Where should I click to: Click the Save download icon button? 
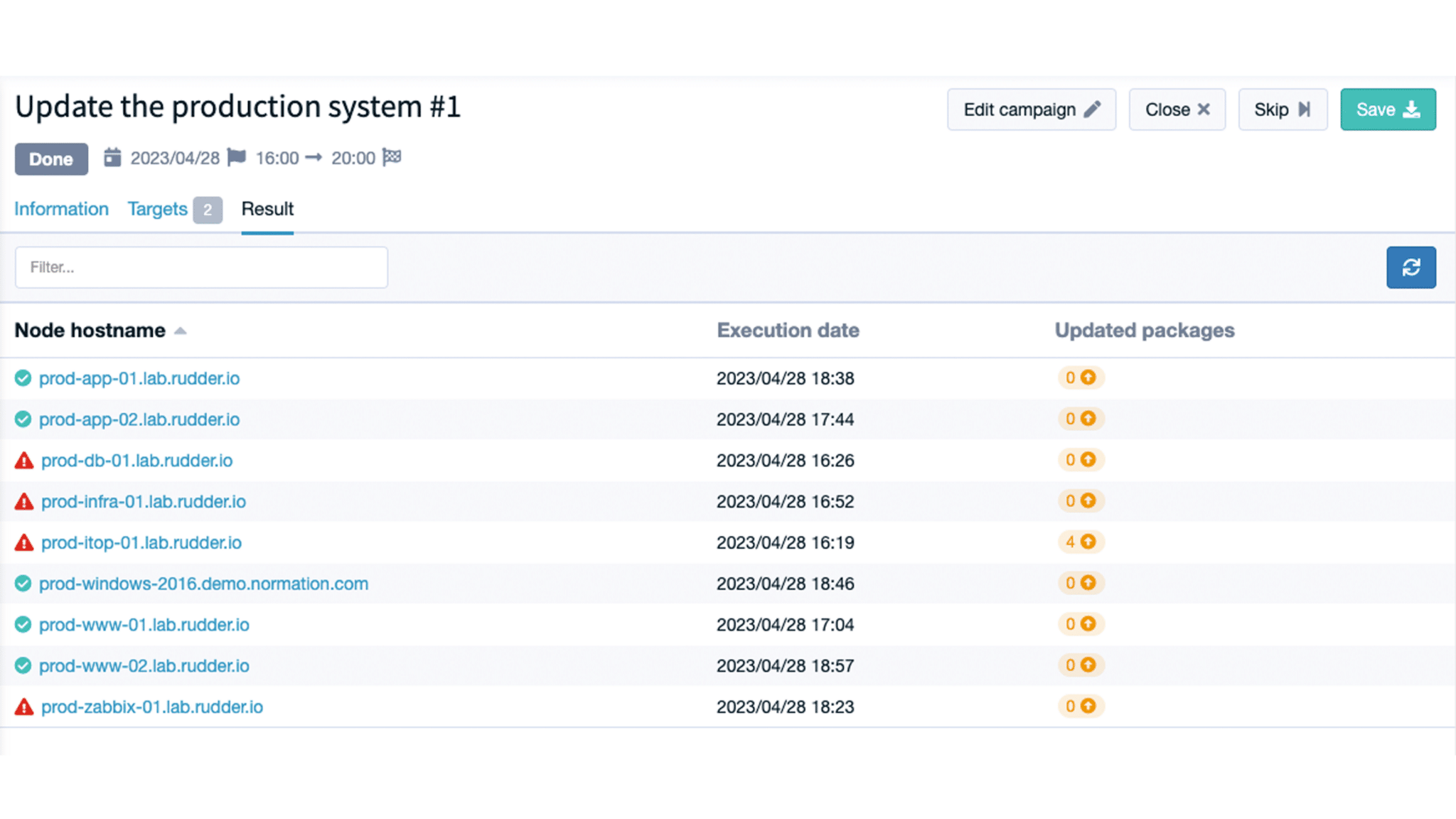[1389, 110]
